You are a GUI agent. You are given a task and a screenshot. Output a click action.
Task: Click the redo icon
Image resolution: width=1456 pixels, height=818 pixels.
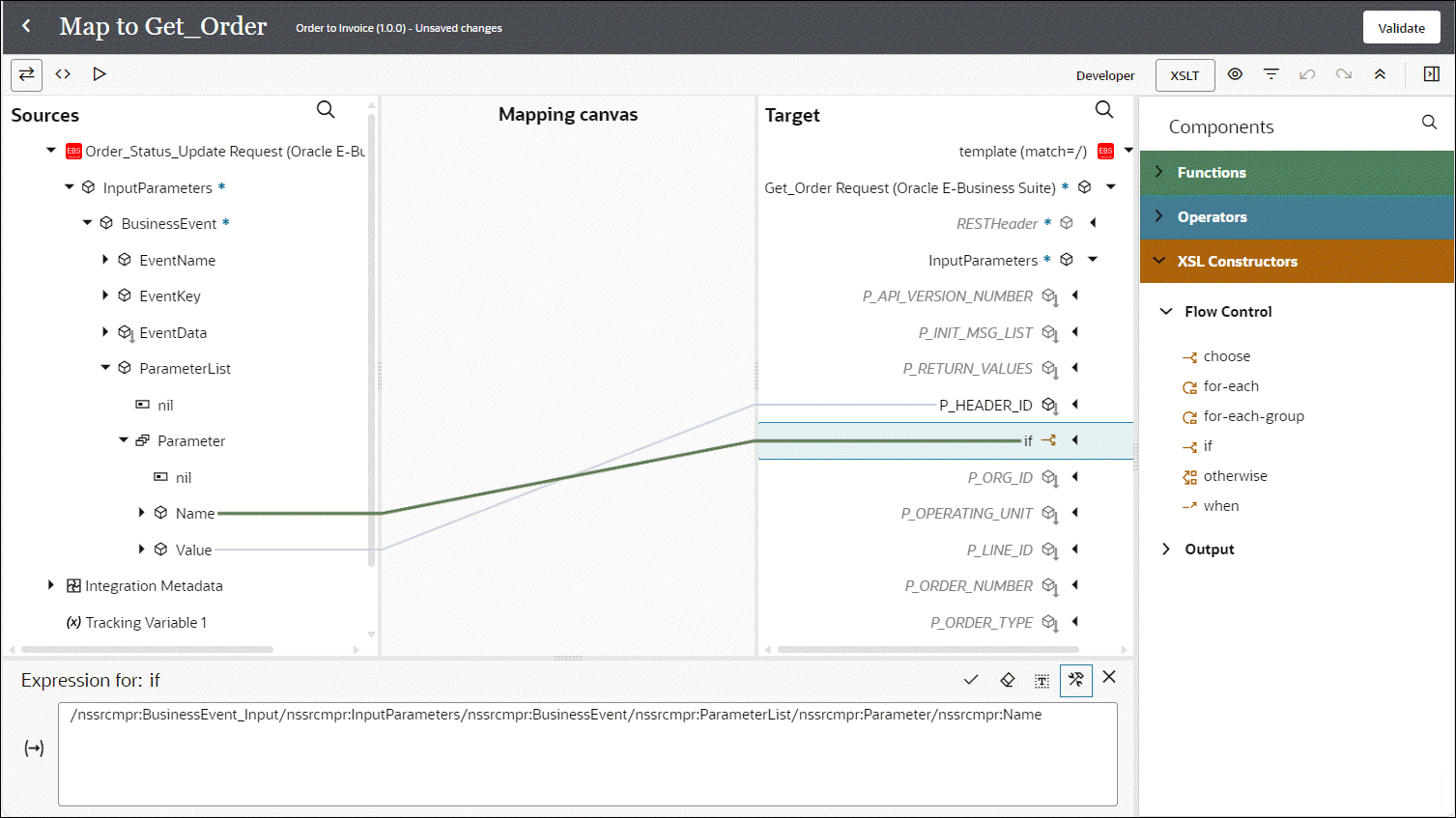pyautogui.click(x=1343, y=74)
